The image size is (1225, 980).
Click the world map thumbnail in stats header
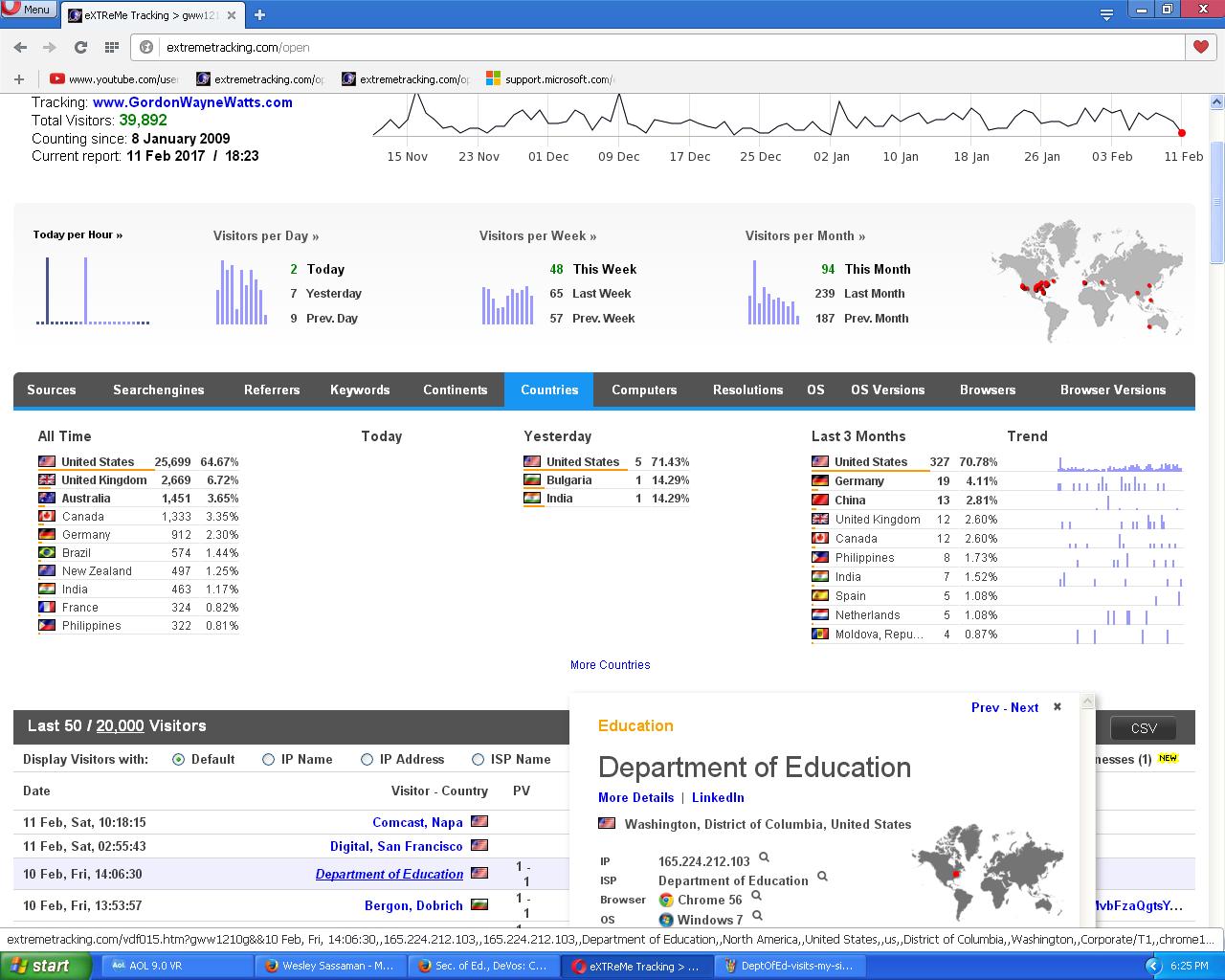(1085, 279)
